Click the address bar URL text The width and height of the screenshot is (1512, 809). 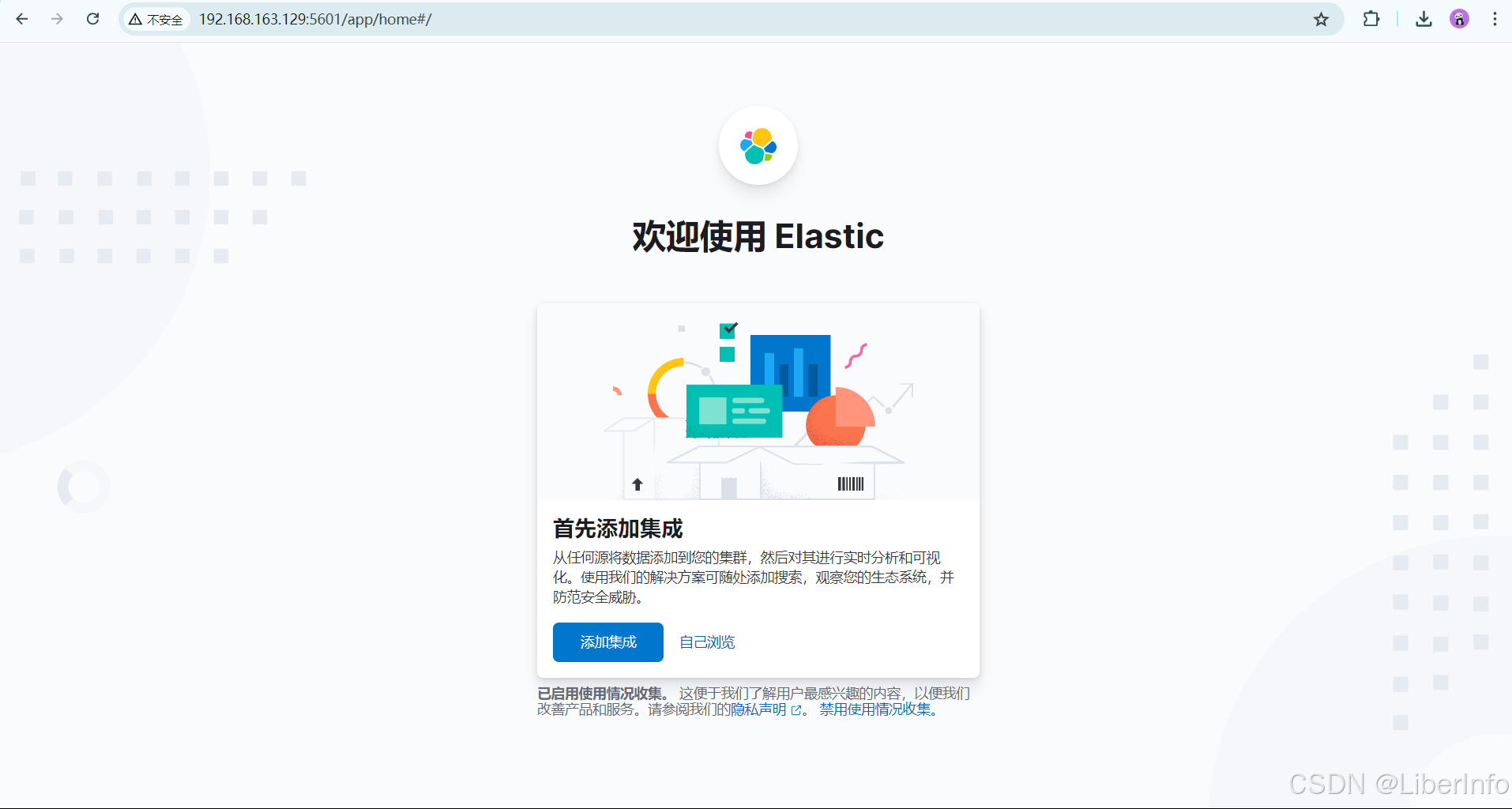pyautogui.click(x=314, y=20)
